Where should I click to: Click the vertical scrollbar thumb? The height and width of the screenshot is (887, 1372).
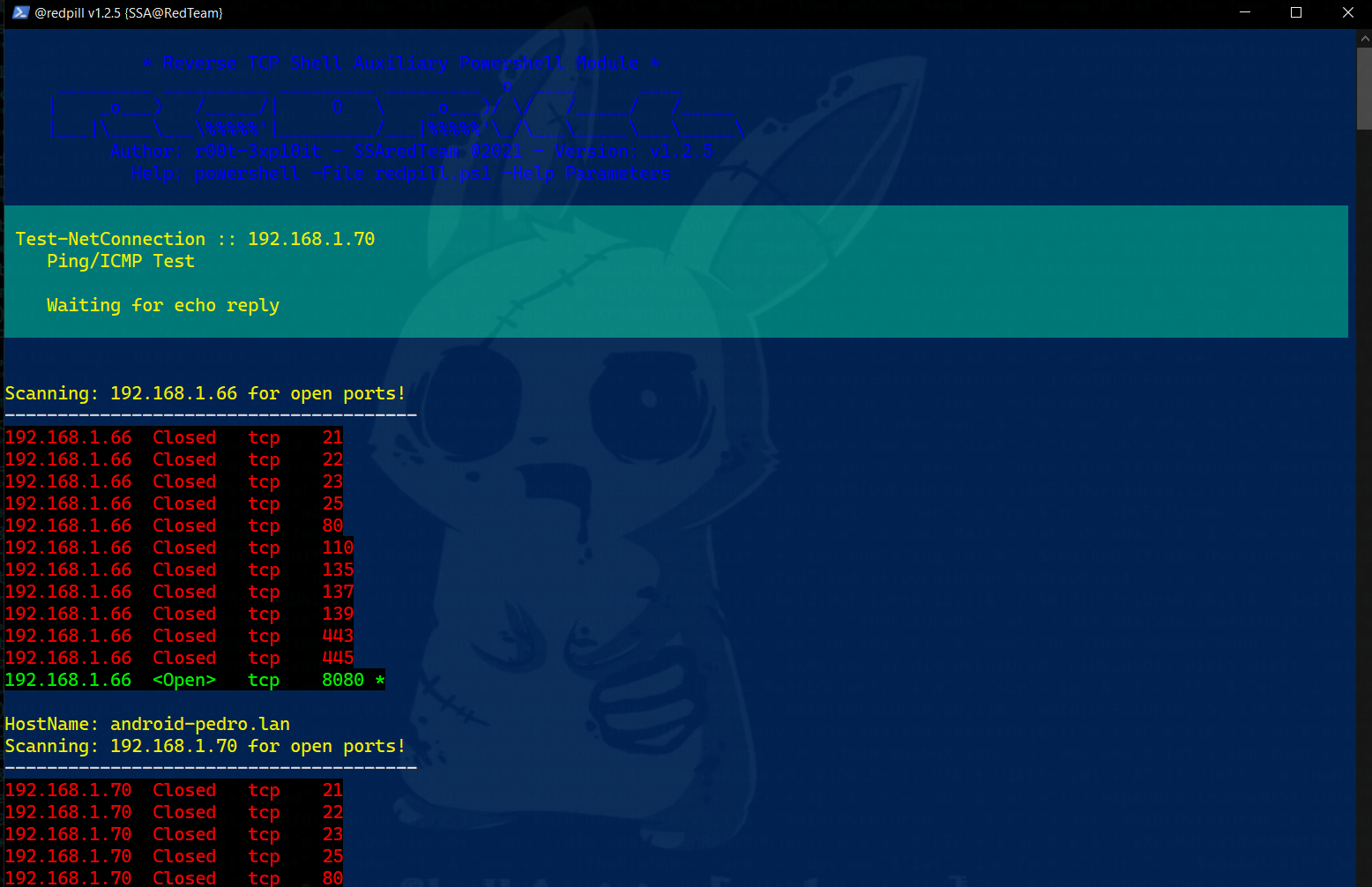(1364, 89)
